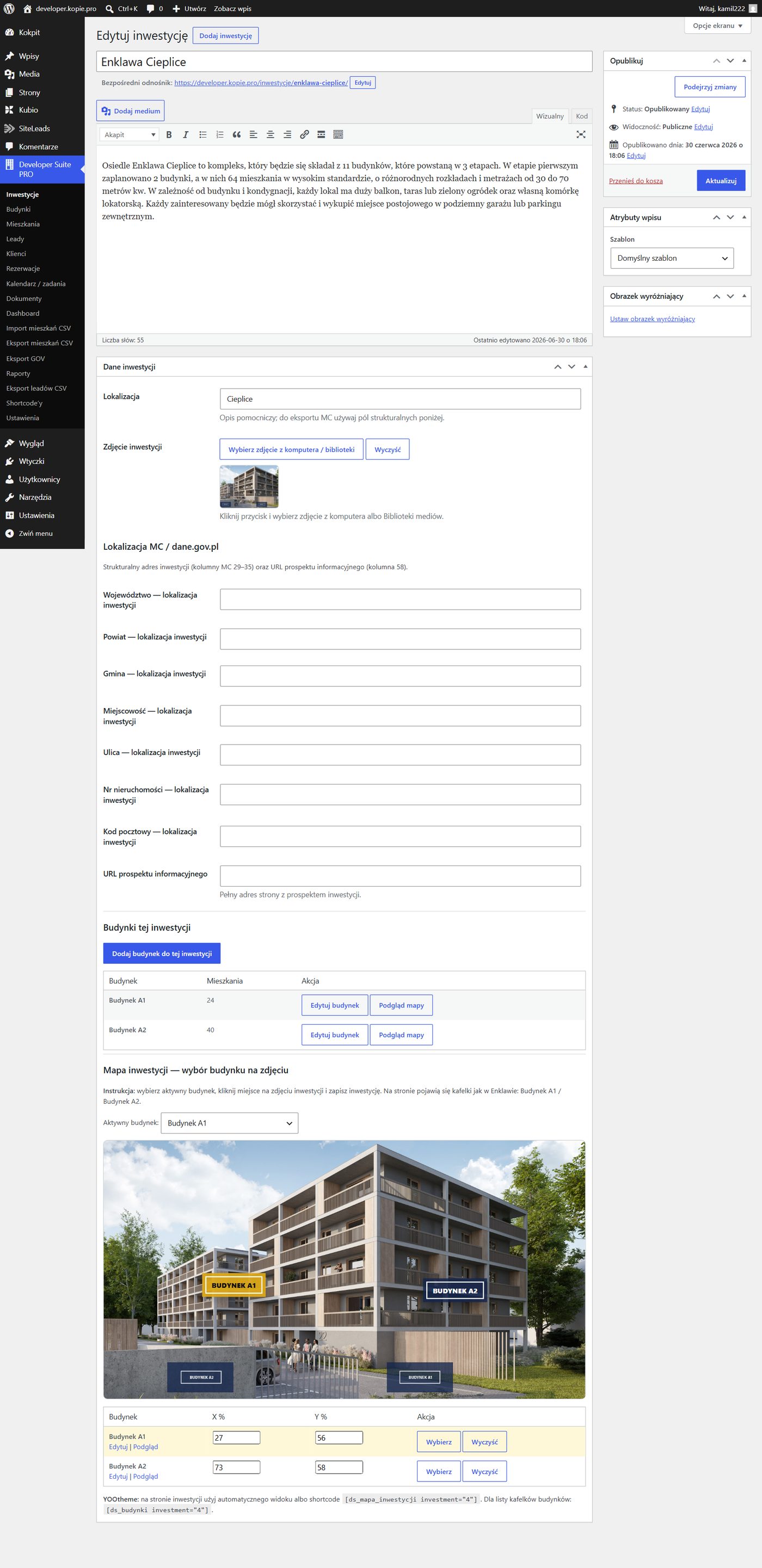
Task: Insert the Read More tag
Action: [x=321, y=134]
